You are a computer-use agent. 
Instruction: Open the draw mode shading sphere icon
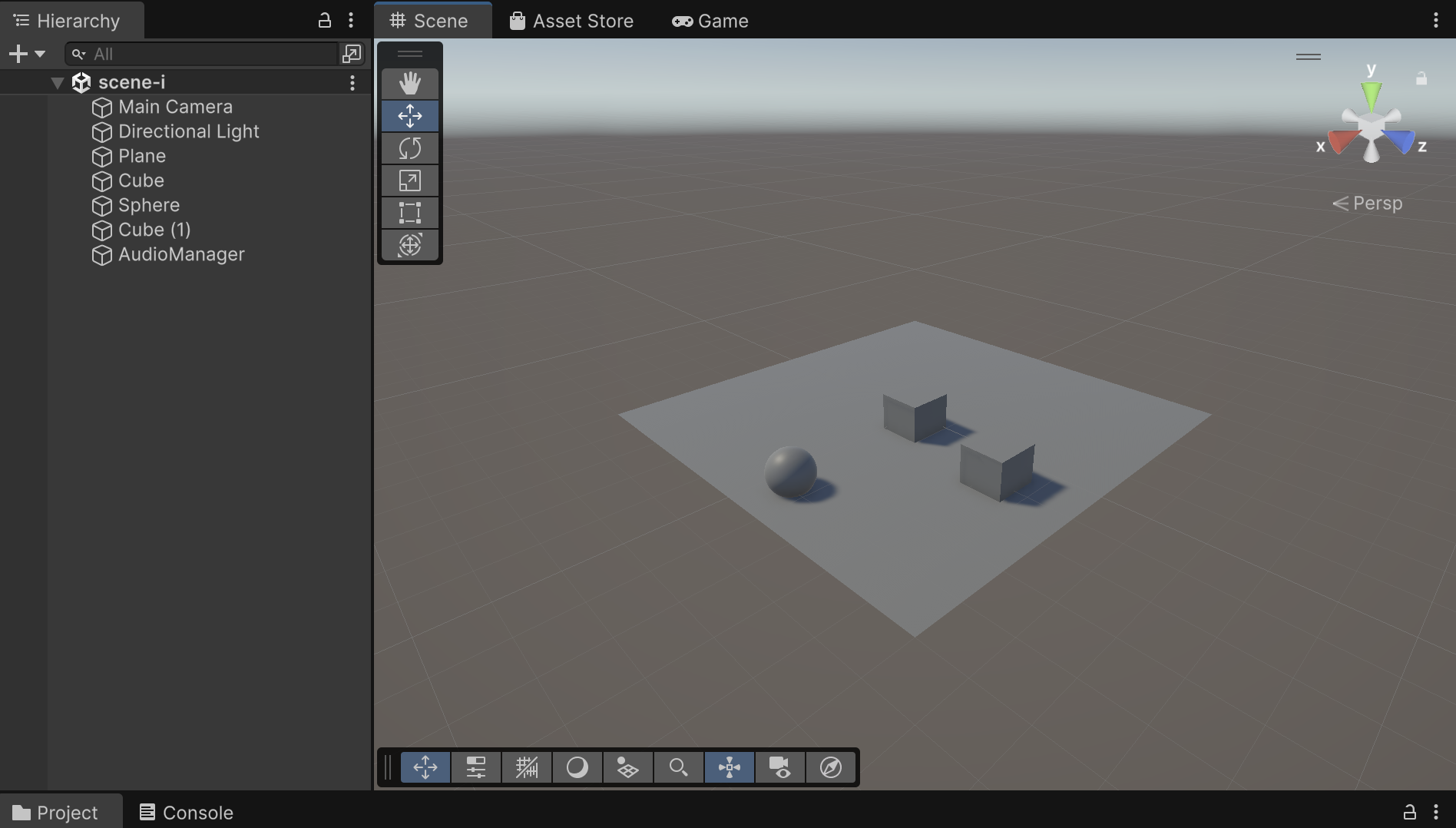(x=577, y=767)
